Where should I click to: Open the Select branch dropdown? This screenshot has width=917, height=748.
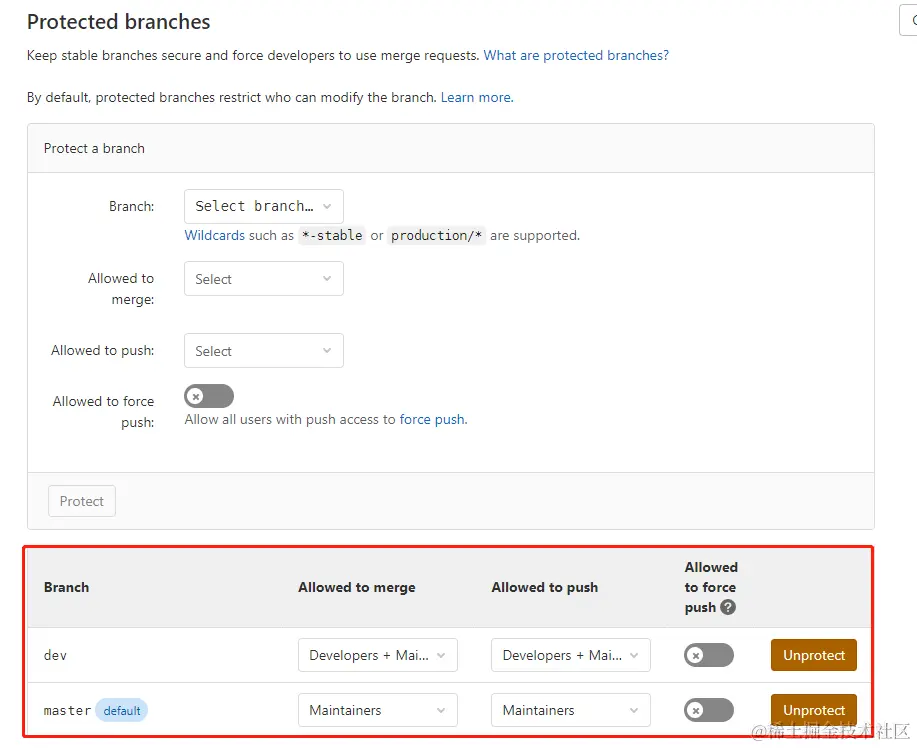pyautogui.click(x=264, y=206)
